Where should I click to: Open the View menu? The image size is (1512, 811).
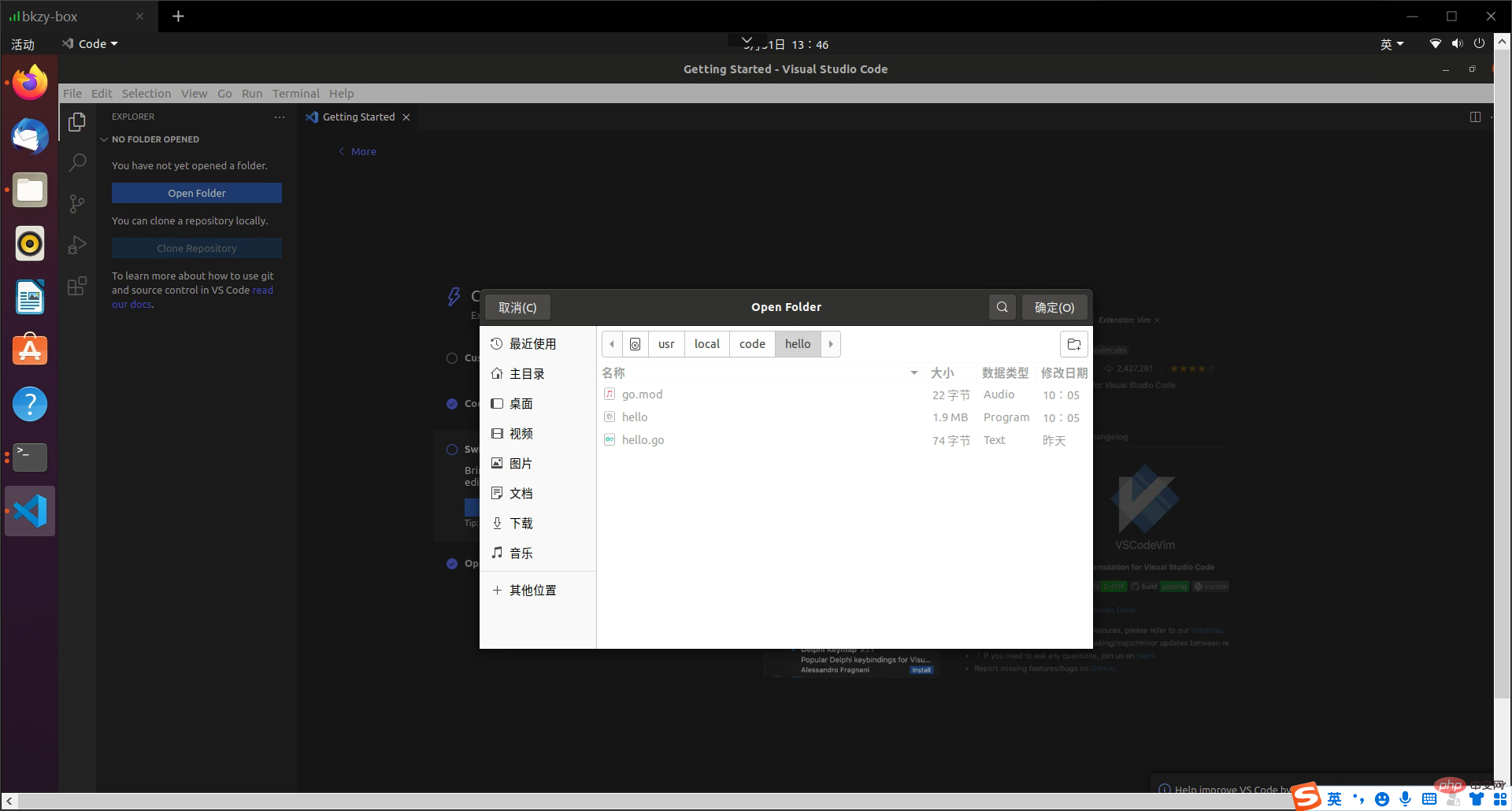click(194, 93)
